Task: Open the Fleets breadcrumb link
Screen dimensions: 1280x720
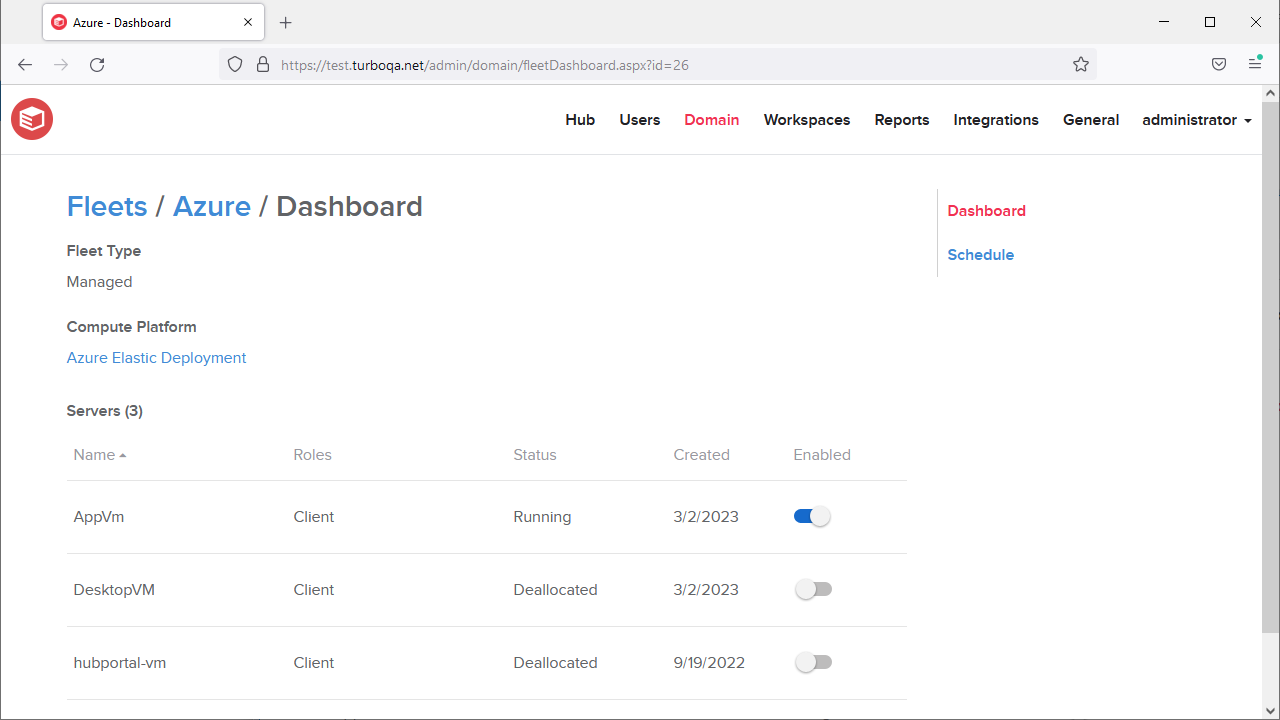Action: [x=107, y=206]
